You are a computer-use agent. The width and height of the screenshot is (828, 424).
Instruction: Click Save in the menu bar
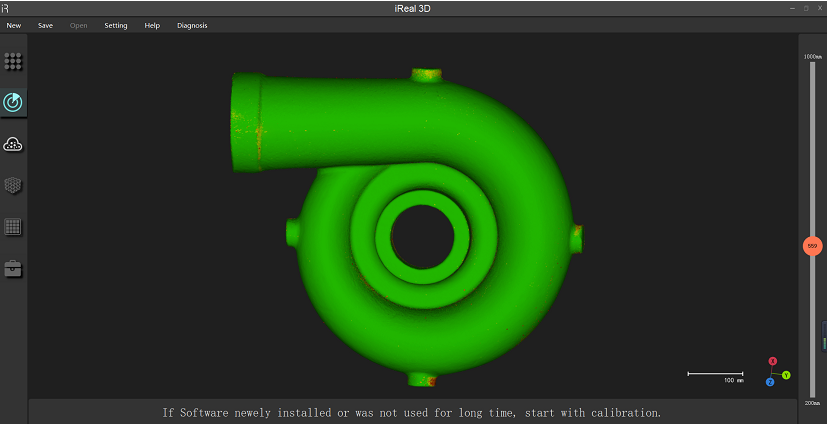[x=45, y=25]
